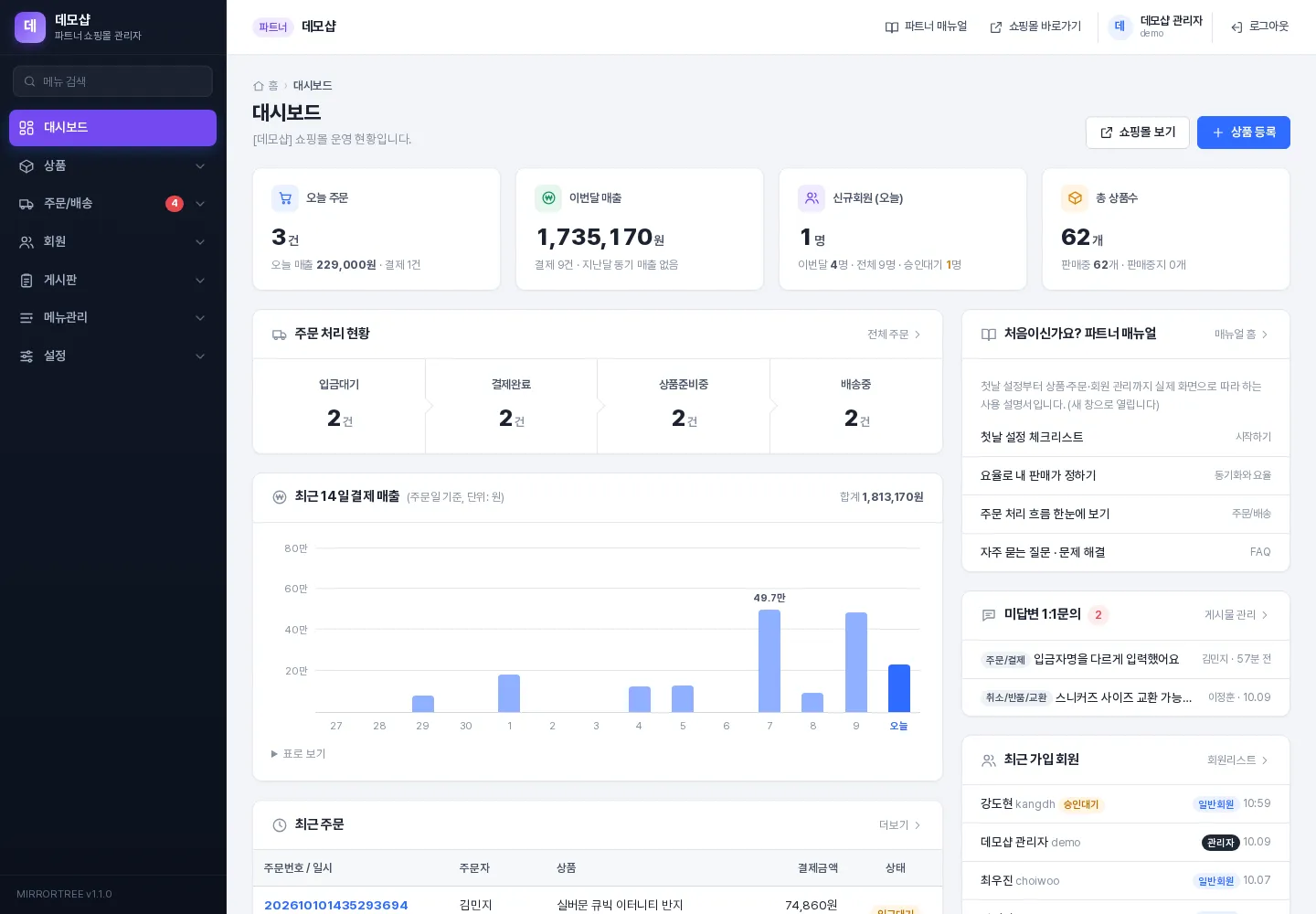Expand the 주문/배송 menu chevron
Image resolution: width=1316 pixels, height=914 pixels.
tap(200, 204)
